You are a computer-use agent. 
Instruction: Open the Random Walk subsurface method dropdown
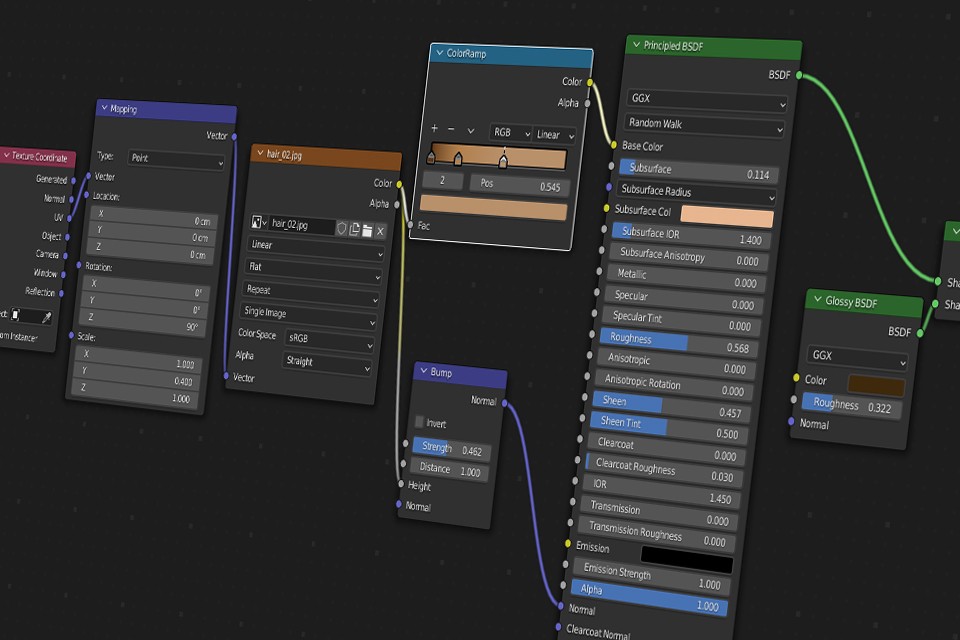click(705, 125)
